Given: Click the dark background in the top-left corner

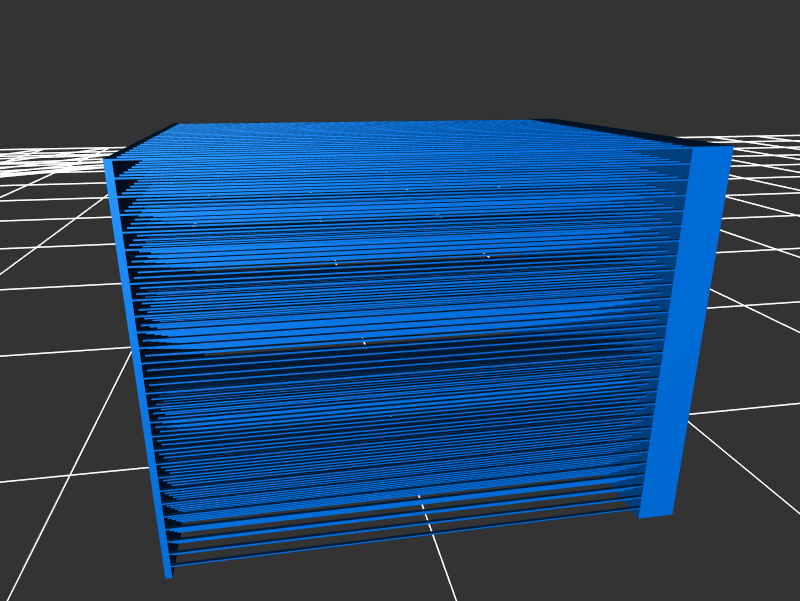Looking at the screenshot, I should coord(40,40).
